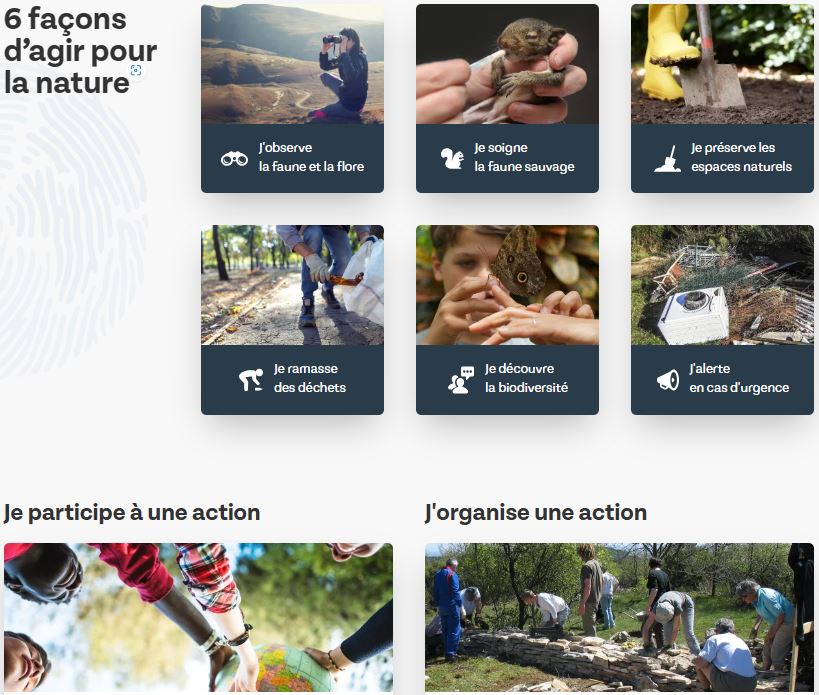Click the baby squirrel in hands photo
Screen dimensions: 819x695
507,64
